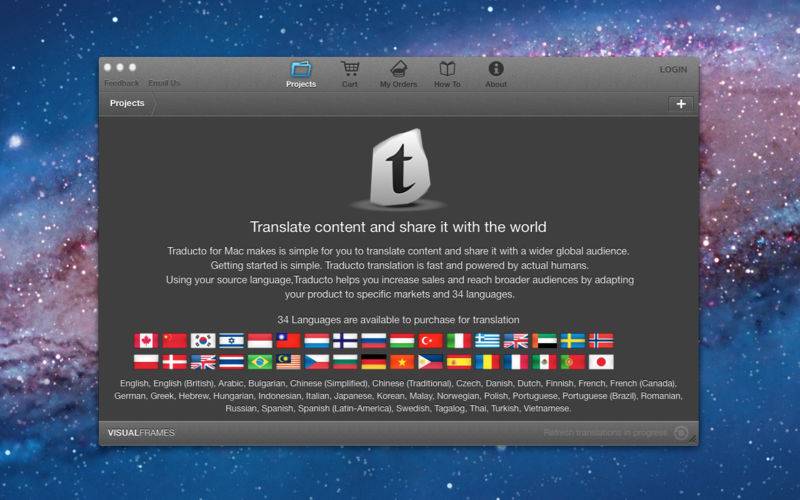The width and height of the screenshot is (800, 500).
Task: Click 'Refresh translations in progress' text
Action: 606,433
